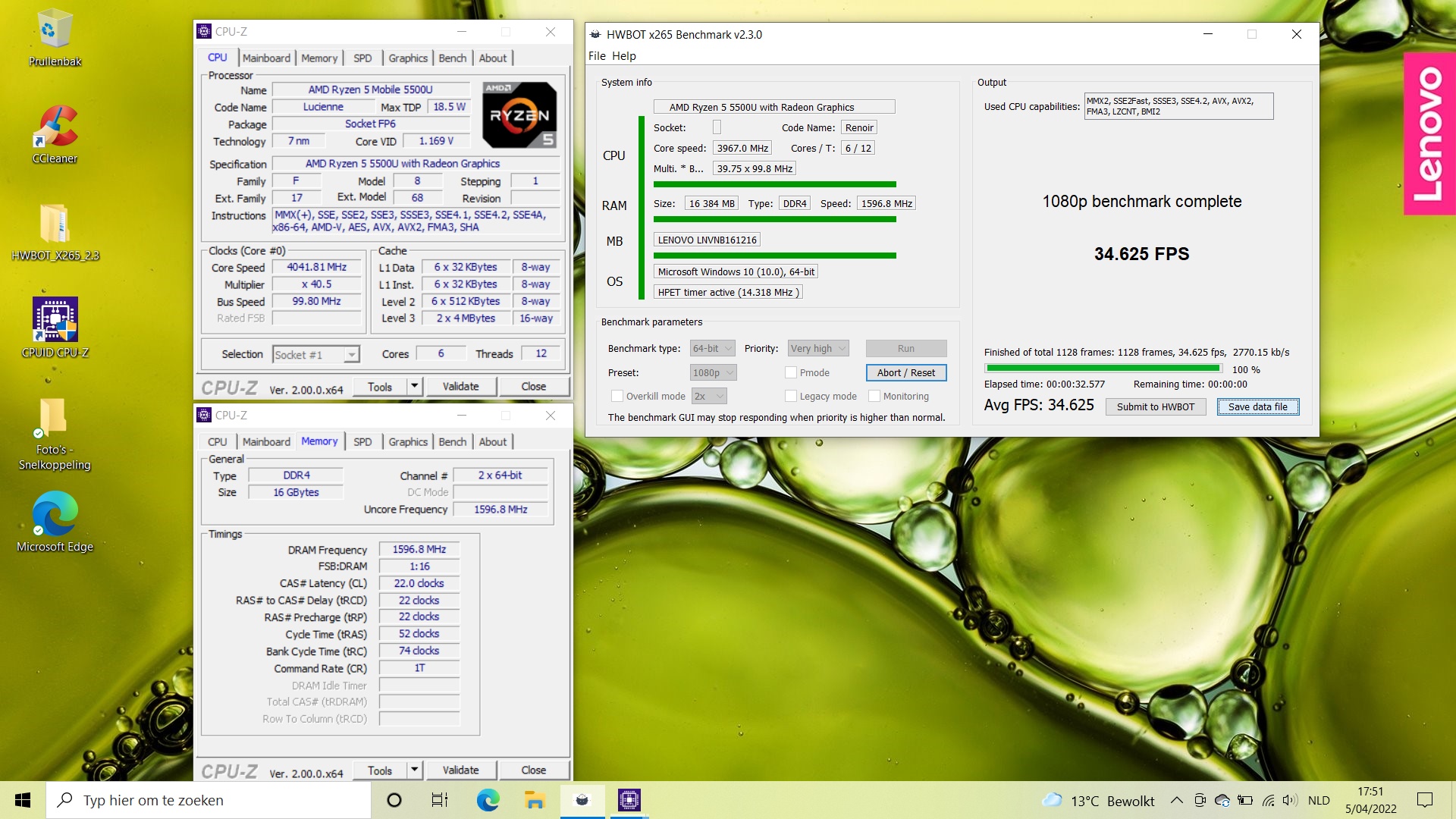Open the Help menu in HWBOT x265
This screenshot has height=819, width=1456.
click(x=623, y=56)
